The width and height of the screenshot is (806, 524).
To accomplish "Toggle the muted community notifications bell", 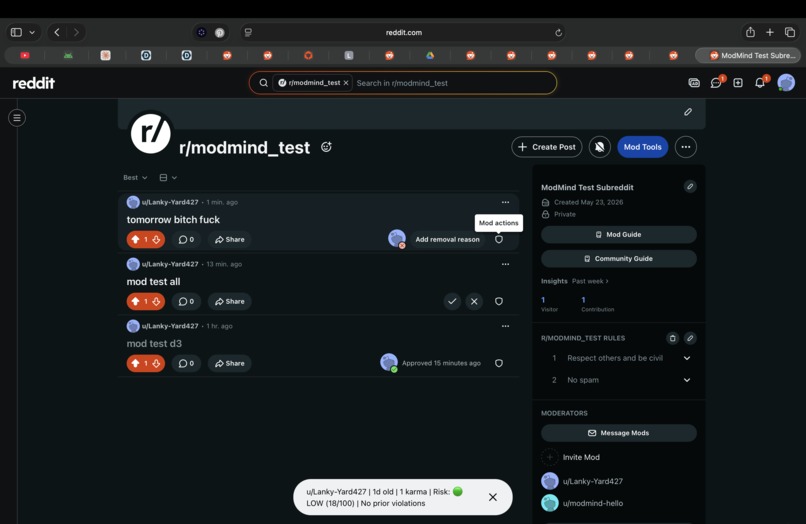I will point(599,147).
